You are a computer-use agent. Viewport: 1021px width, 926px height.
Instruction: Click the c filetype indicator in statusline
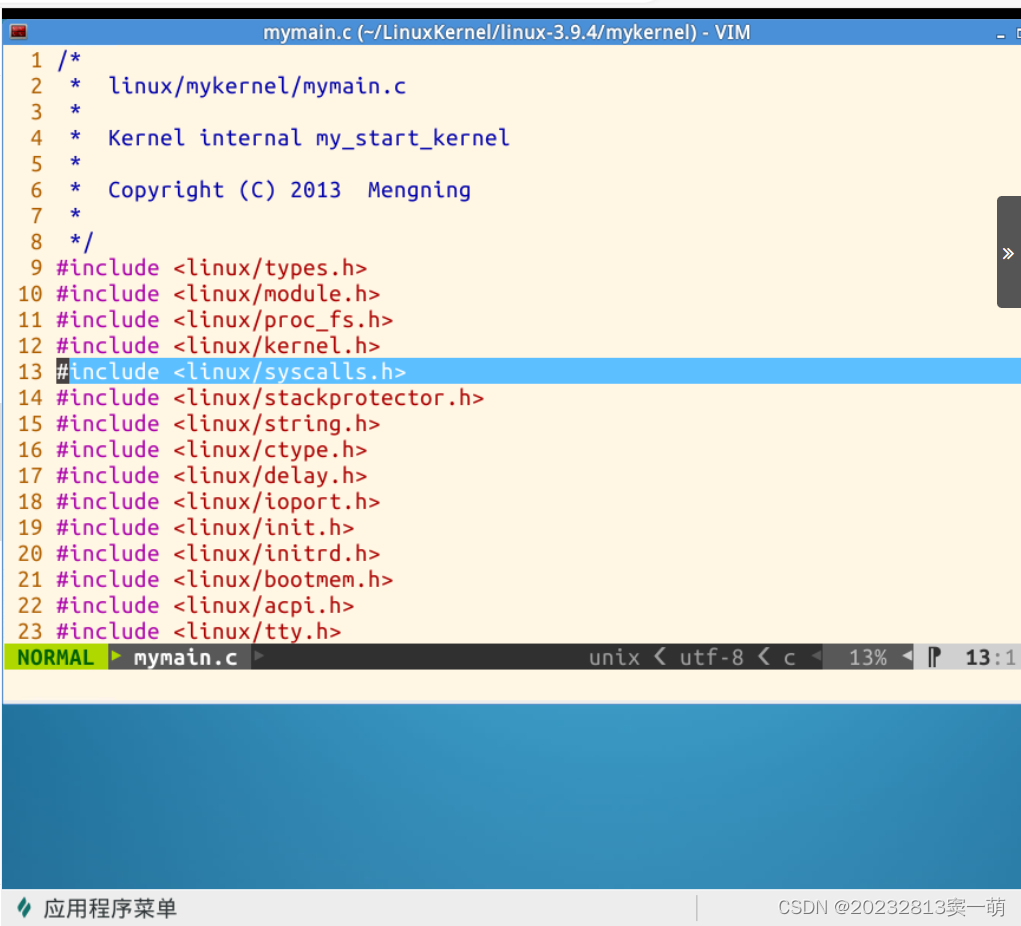[x=789, y=657]
